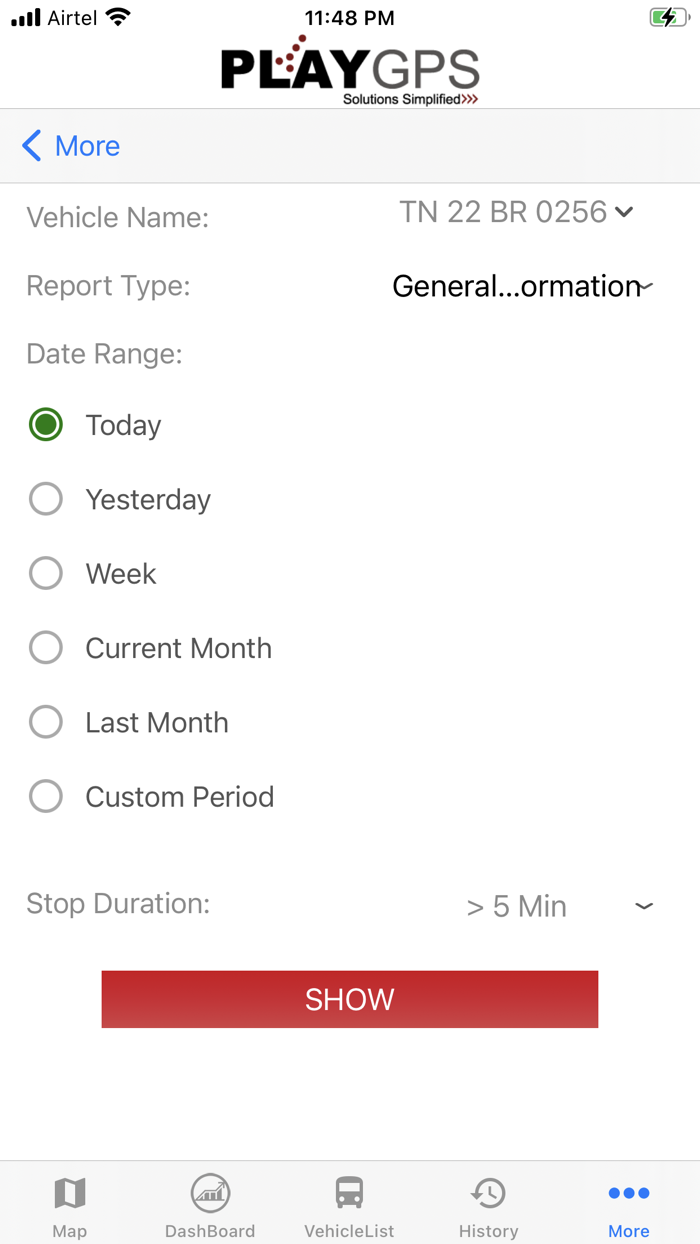Image resolution: width=700 pixels, height=1244 pixels.
Task: Choose the Week option
Action: click(46, 573)
